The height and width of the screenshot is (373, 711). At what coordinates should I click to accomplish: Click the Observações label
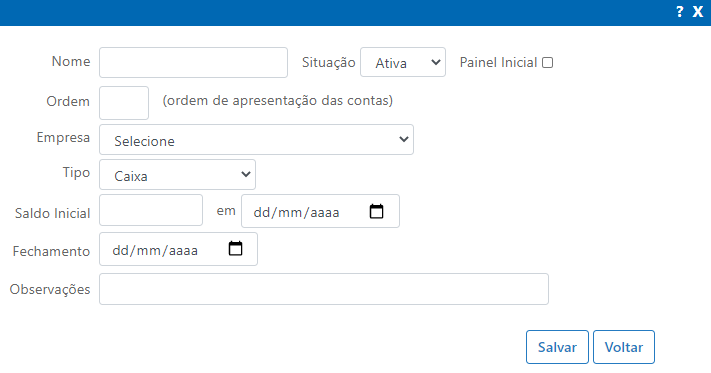[50, 289]
